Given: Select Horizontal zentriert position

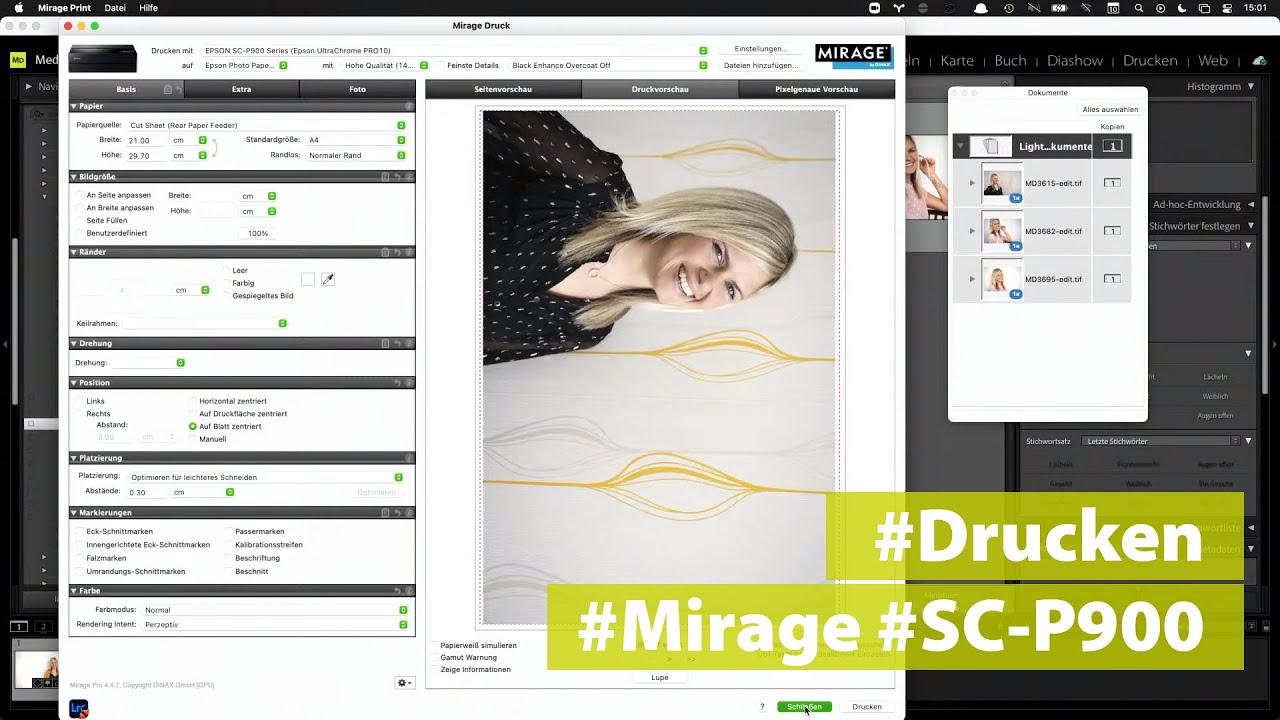Looking at the screenshot, I should click(193, 401).
